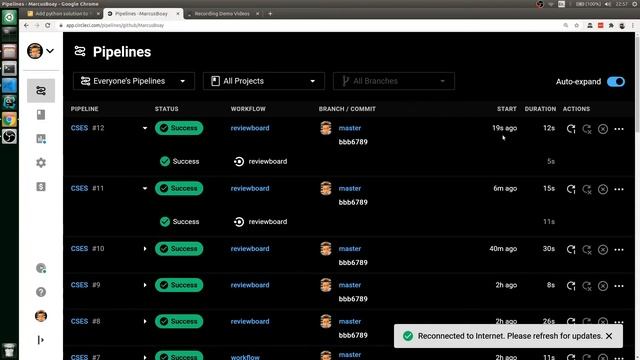The width and height of the screenshot is (640, 360).
Task: Open more actions menu for CSES #9
Action: (x=619, y=286)
